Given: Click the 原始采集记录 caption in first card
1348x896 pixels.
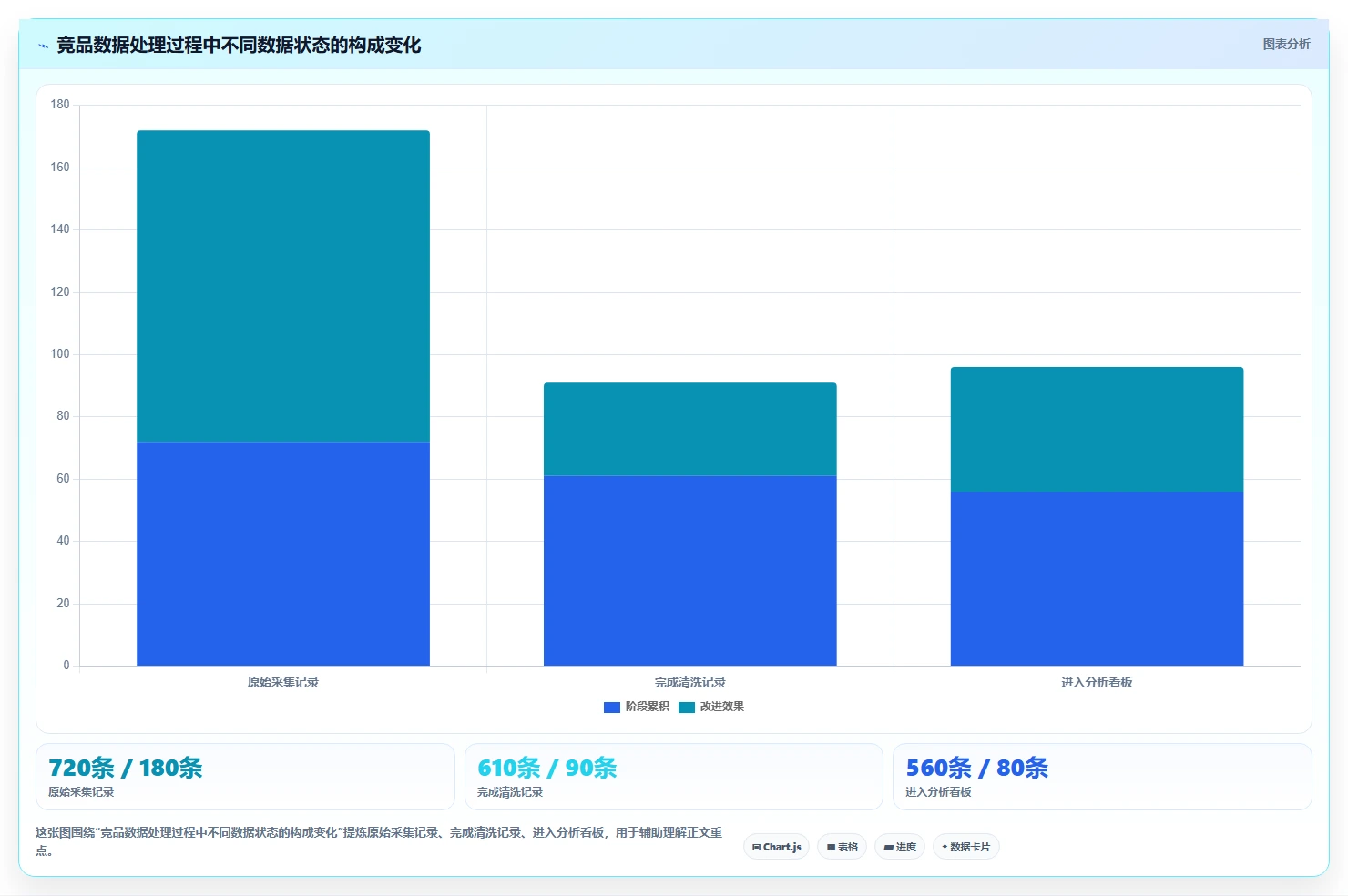Looking at the screenshot, I should pos(81,792).
